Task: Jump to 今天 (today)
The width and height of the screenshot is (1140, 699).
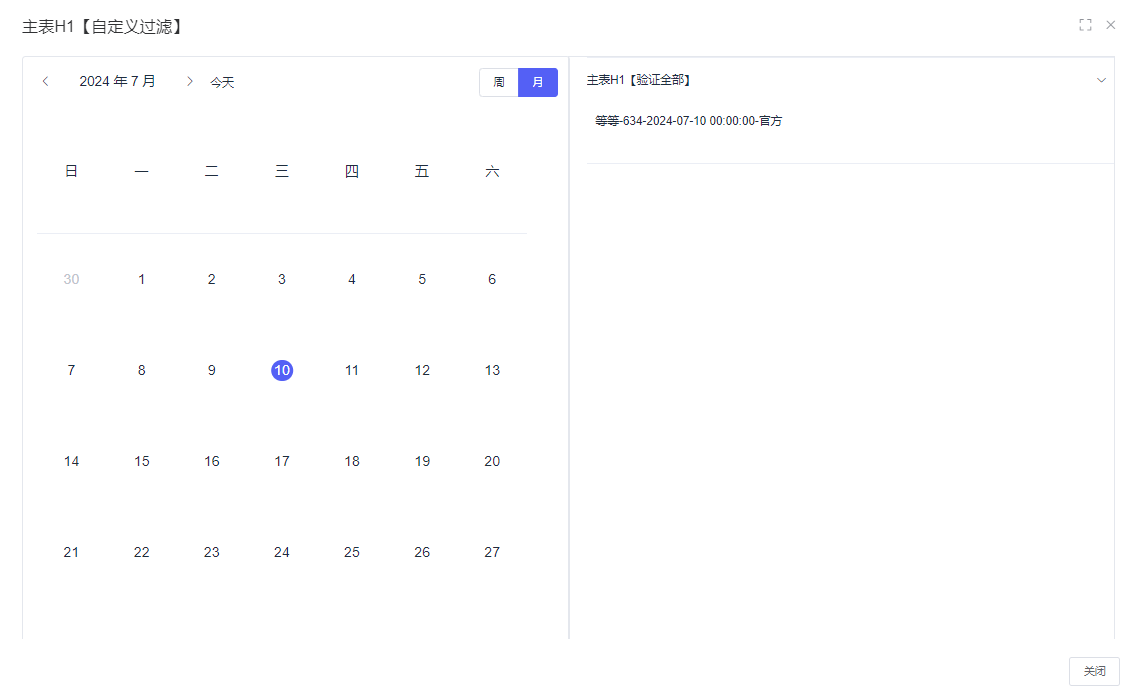Action: 222,82
